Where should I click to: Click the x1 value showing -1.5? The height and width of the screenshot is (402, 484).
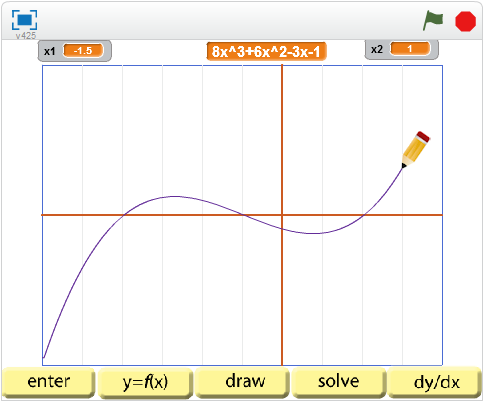(83, 51)
